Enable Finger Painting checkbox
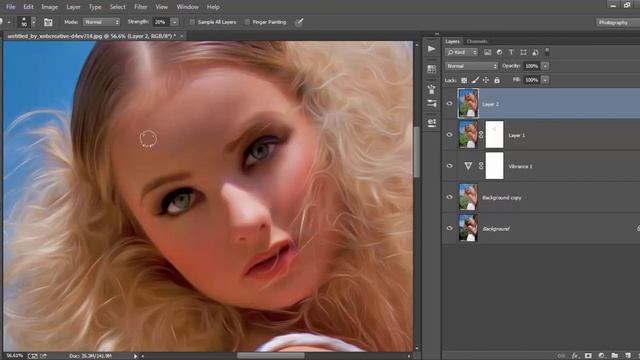Image resolution: width=640 pixels, height=360 pixels. point(247,22)
